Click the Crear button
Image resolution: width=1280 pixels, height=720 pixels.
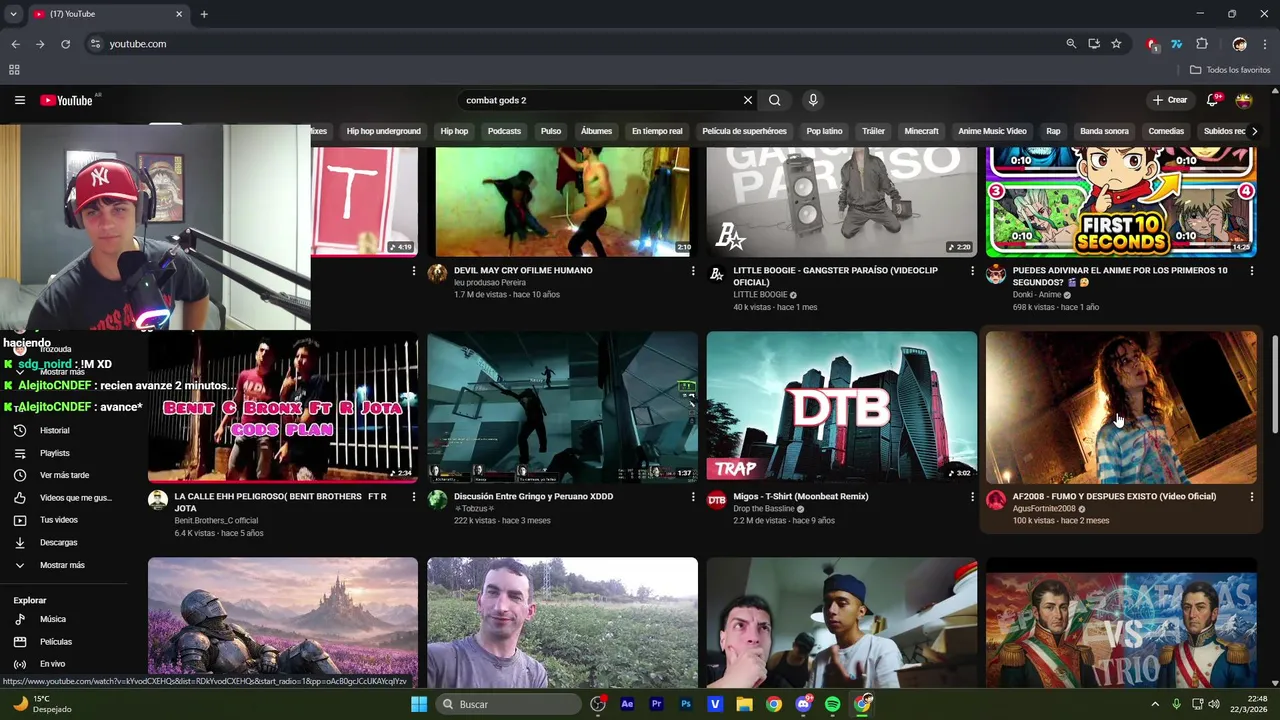pos(1169,100)
